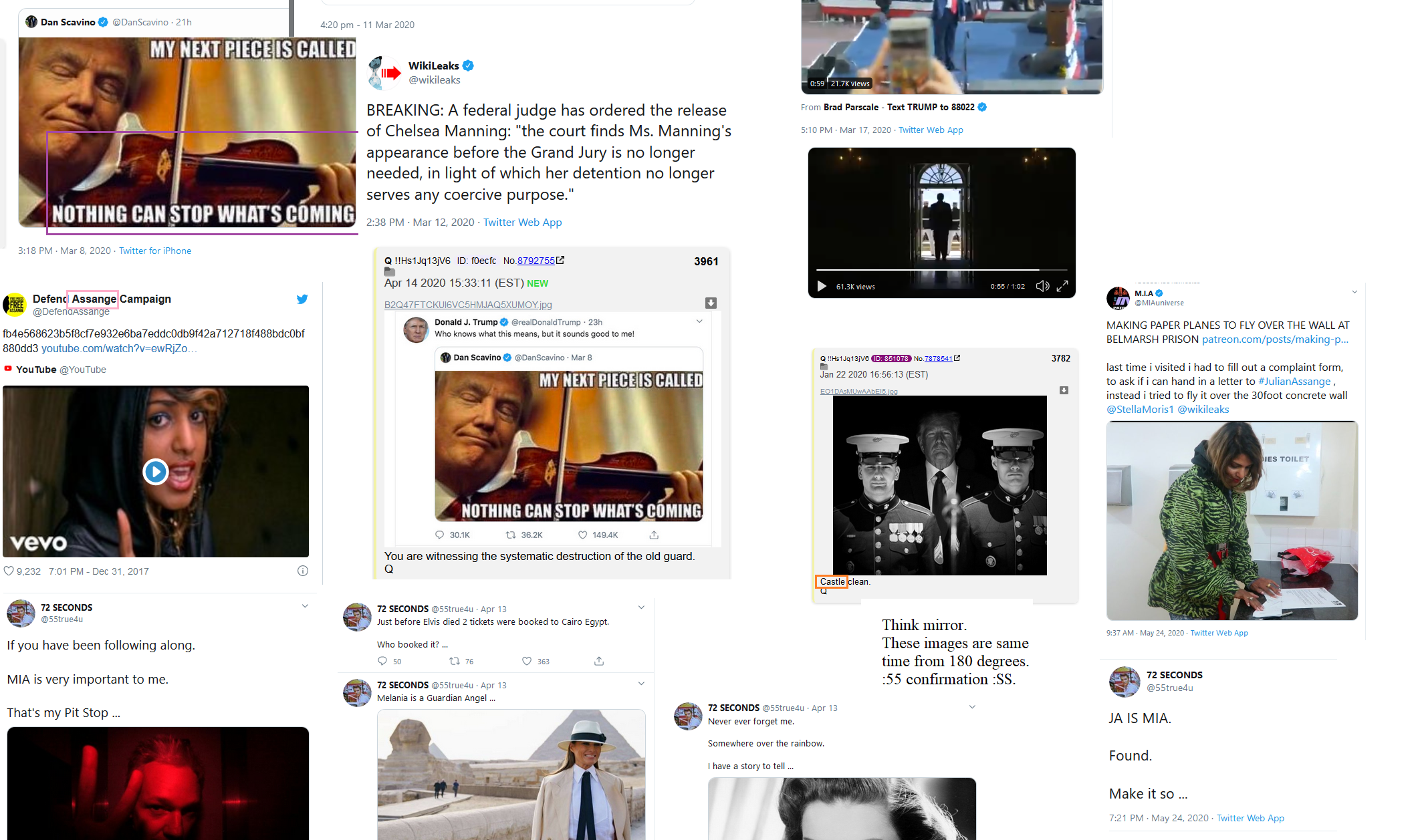1418x840 pixels.
Task: Click share icon on Elvis tweet
Action: 599,661
